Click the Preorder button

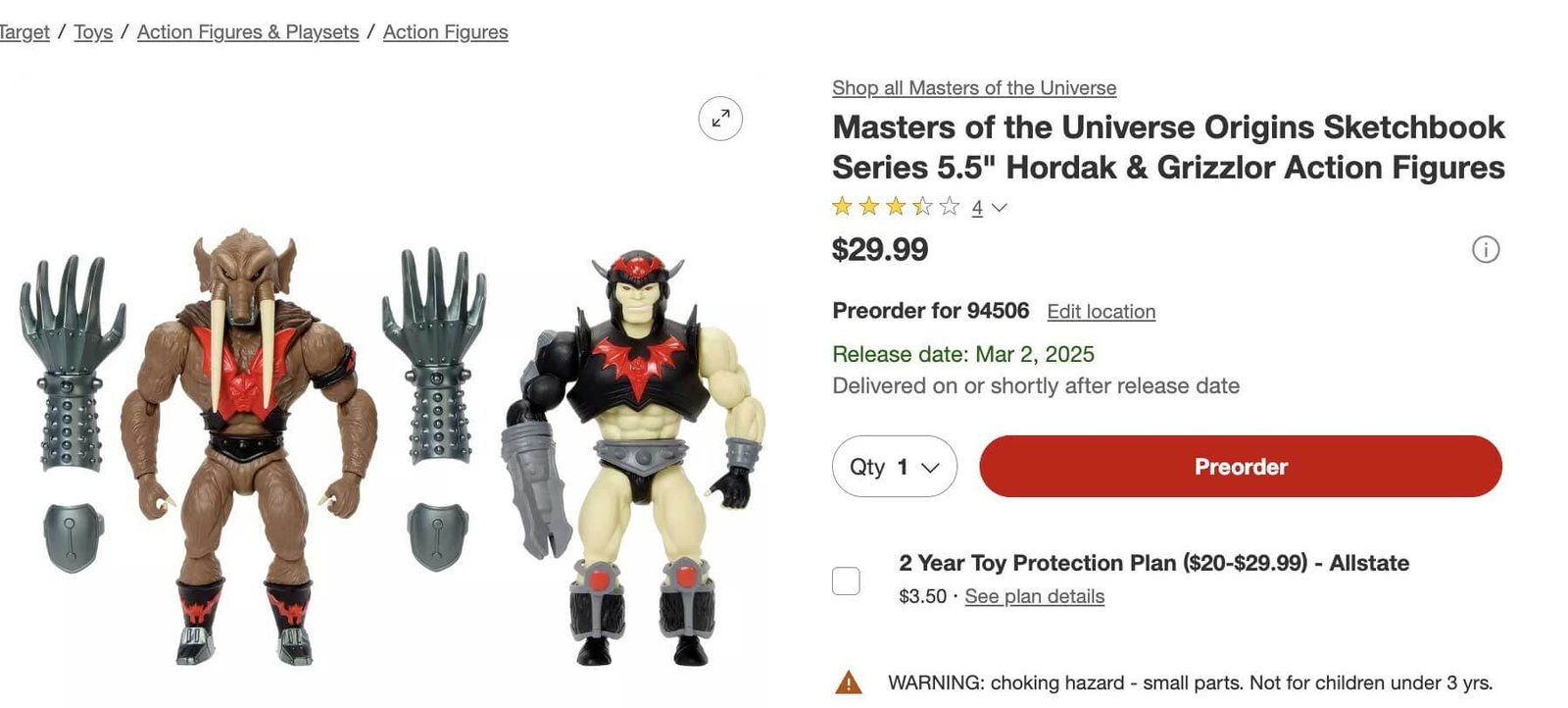coord(1241,467)
